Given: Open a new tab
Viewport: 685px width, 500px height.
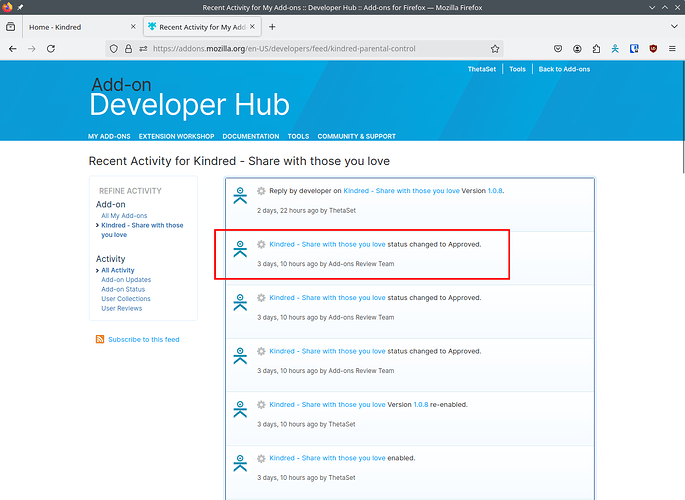Looking at the screenshot, I should 272,27.
